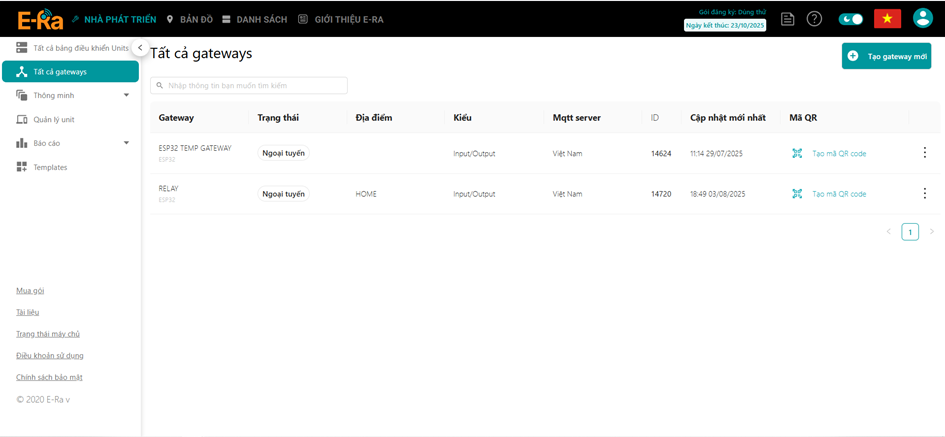The height and width of the screenshot is (437, 945).
Task: Open NHÀ PHÁT TRIỂN top menu
Action: [x=114, y=19]
